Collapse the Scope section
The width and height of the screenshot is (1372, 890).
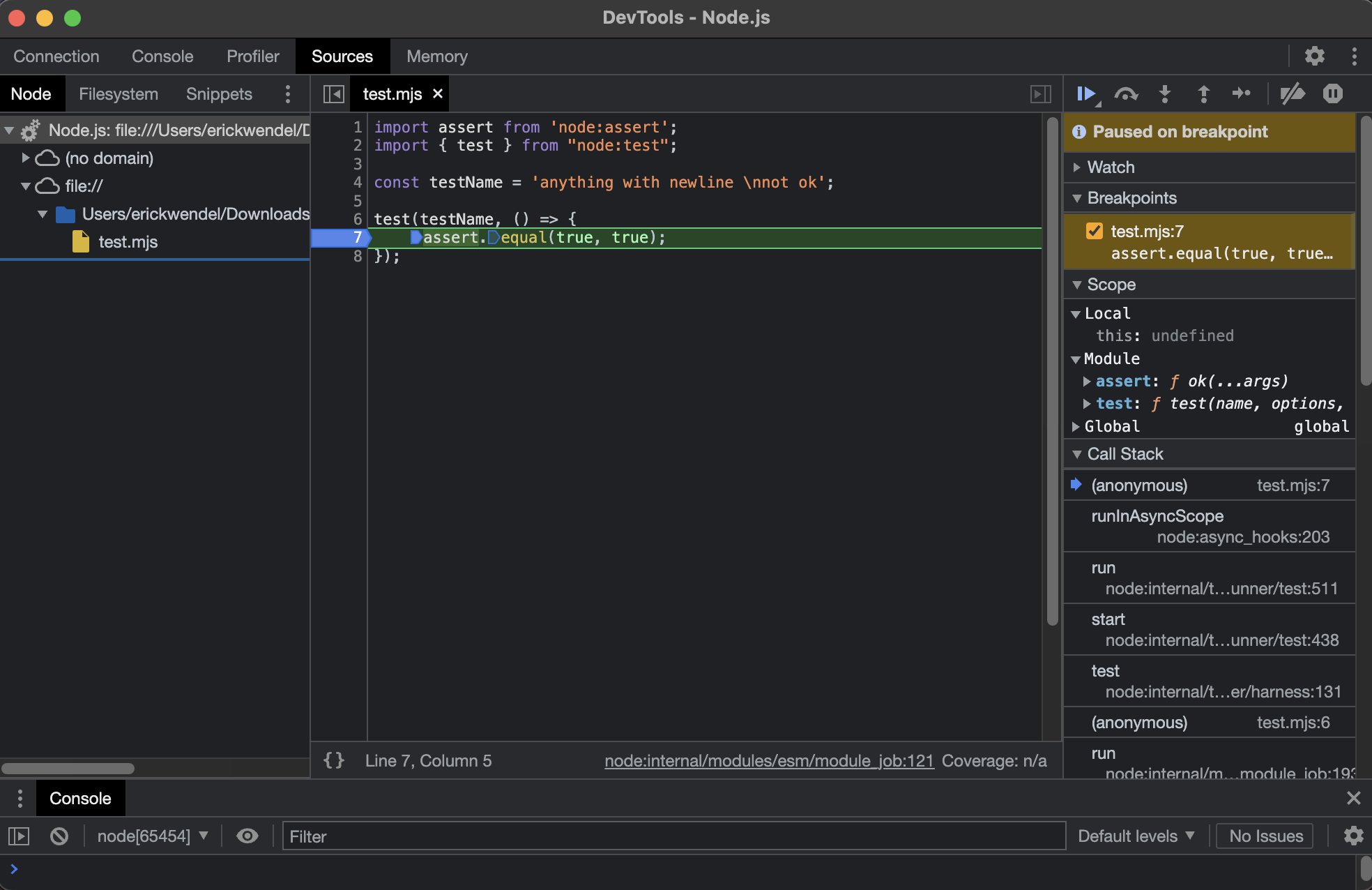[x=1210, y=285]
